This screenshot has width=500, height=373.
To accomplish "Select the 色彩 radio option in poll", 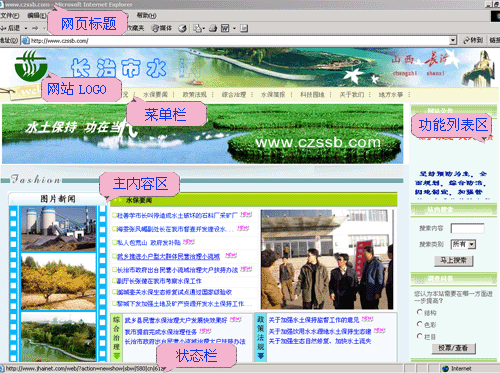I will [420, 324].
